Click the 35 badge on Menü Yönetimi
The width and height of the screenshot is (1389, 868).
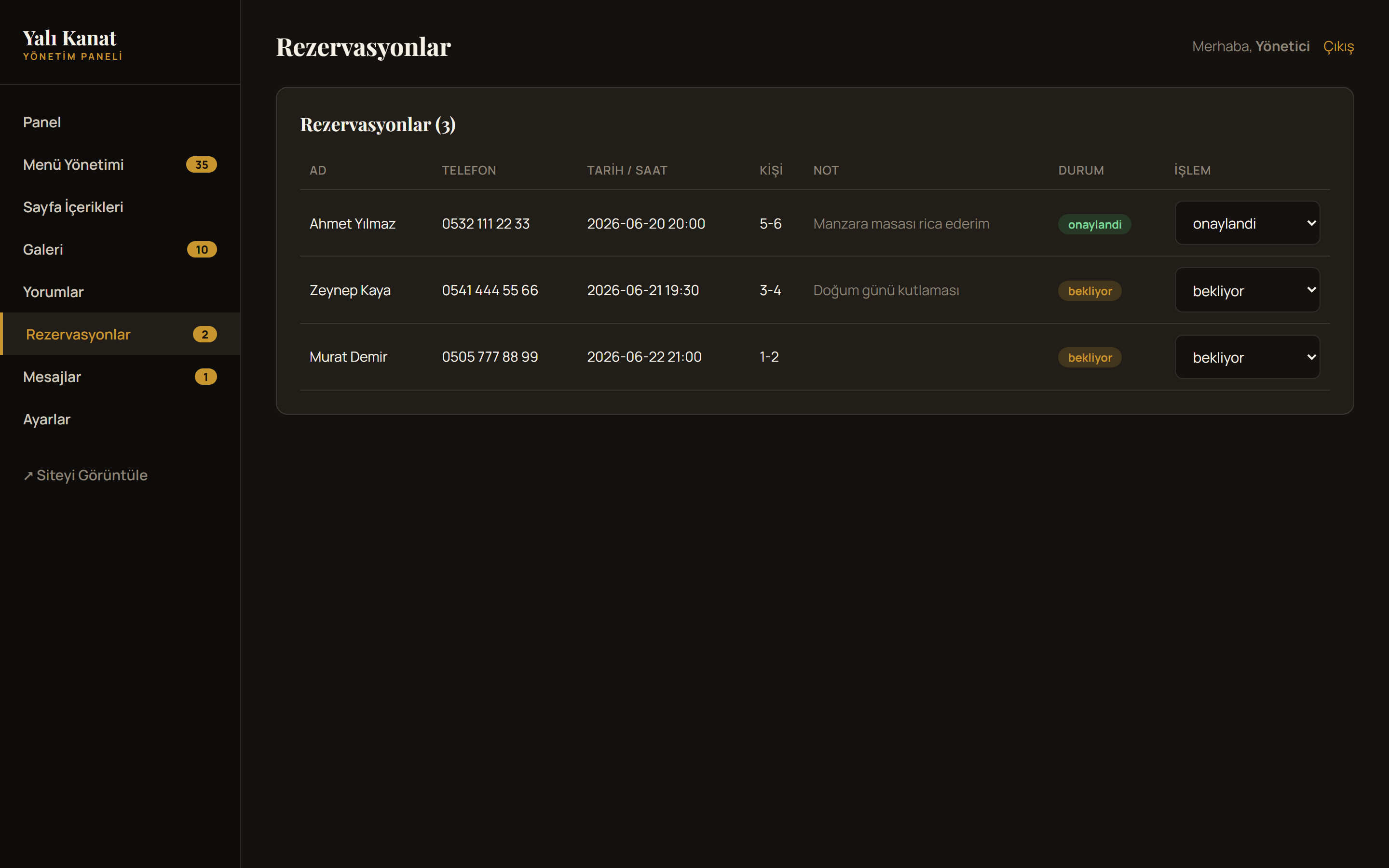[x=202, y=165]
